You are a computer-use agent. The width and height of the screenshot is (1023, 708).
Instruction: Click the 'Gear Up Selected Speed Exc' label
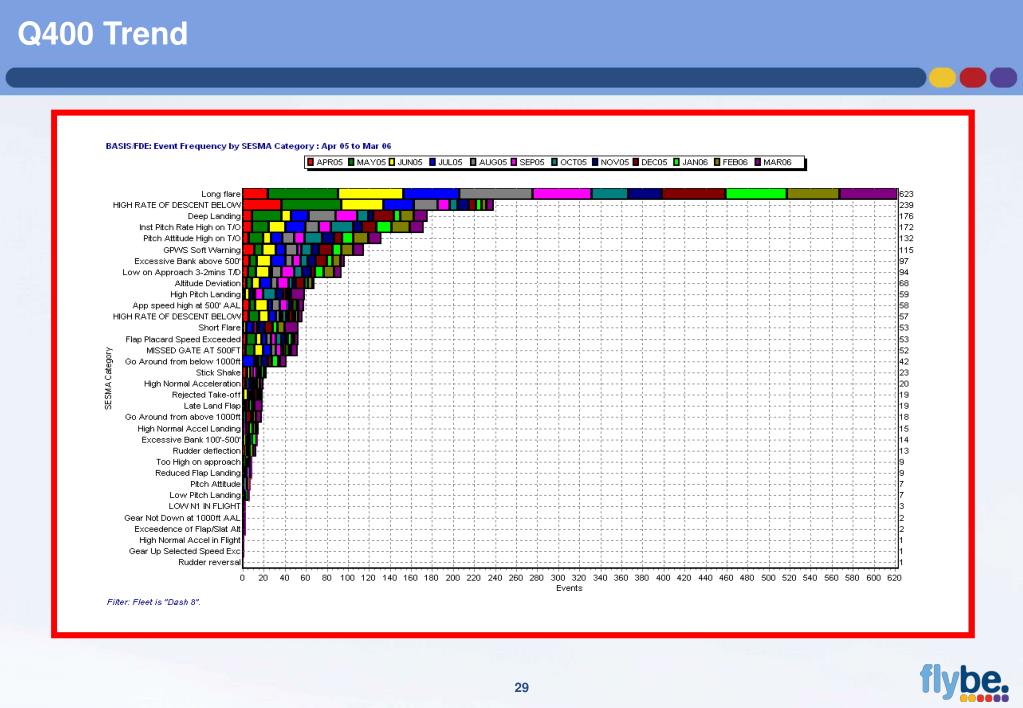pyautogui.click(x=185, y=551)
